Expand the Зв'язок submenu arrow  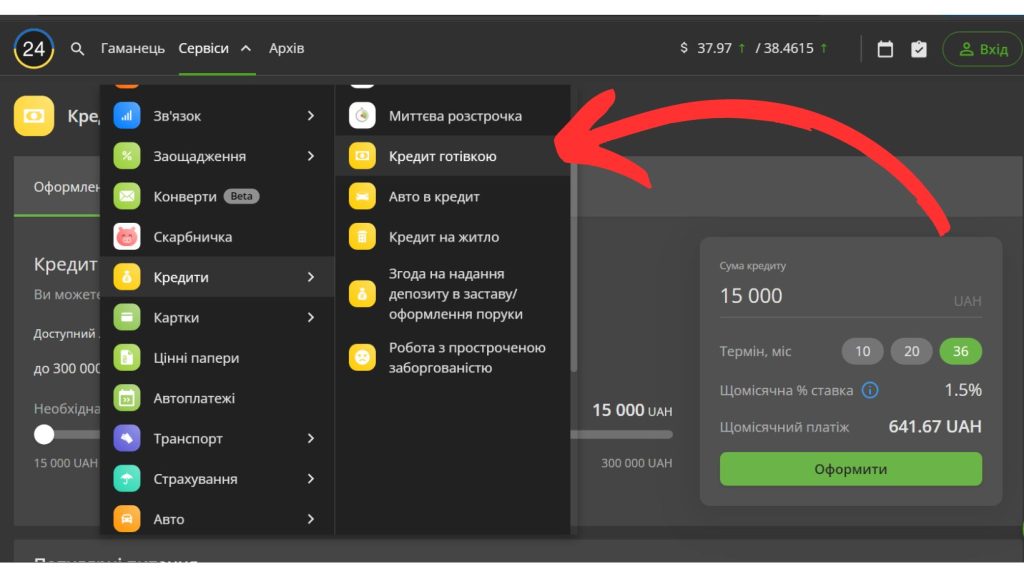(x=311, y=116)
